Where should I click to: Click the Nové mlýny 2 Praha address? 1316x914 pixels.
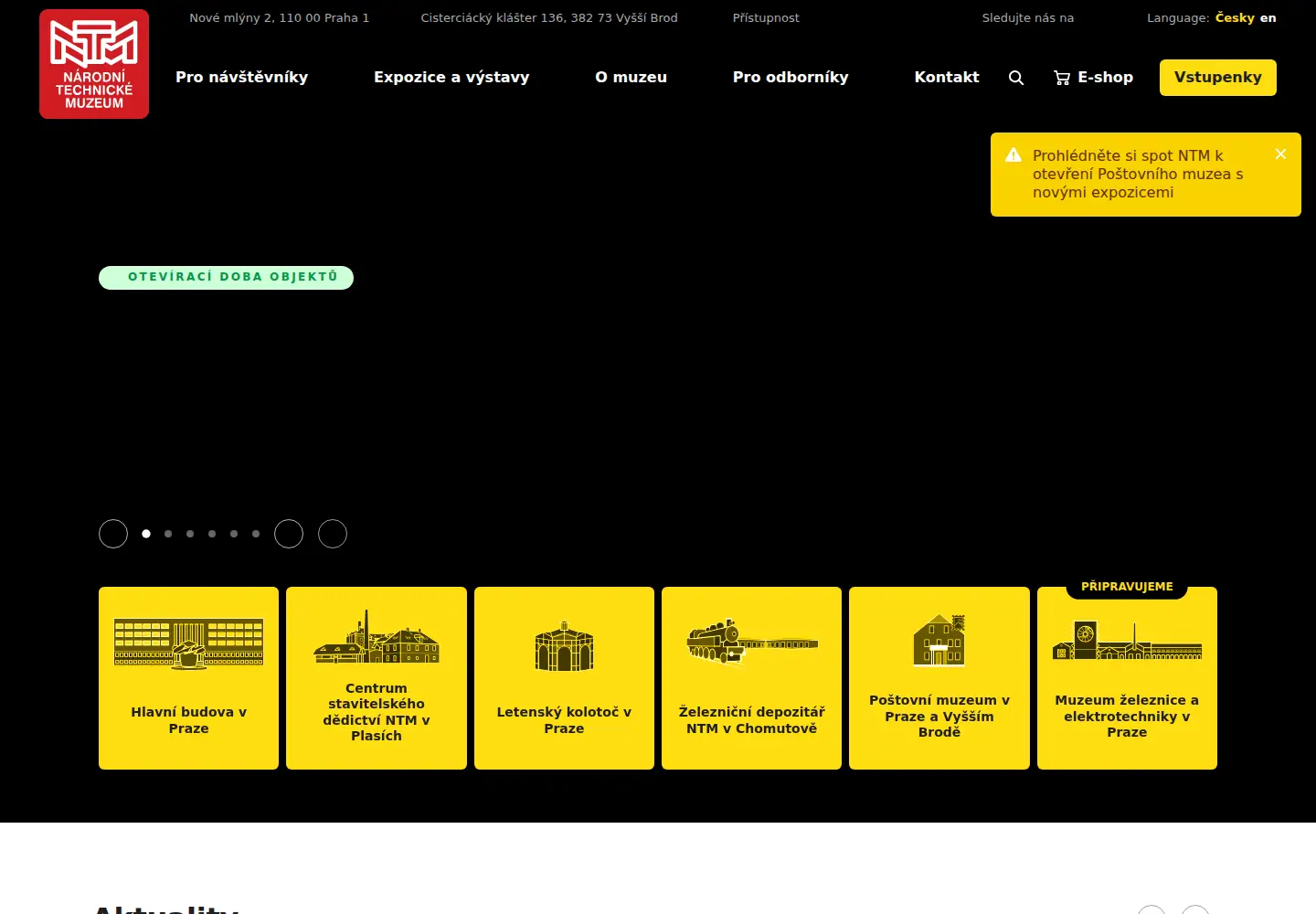tap(279, 18)
